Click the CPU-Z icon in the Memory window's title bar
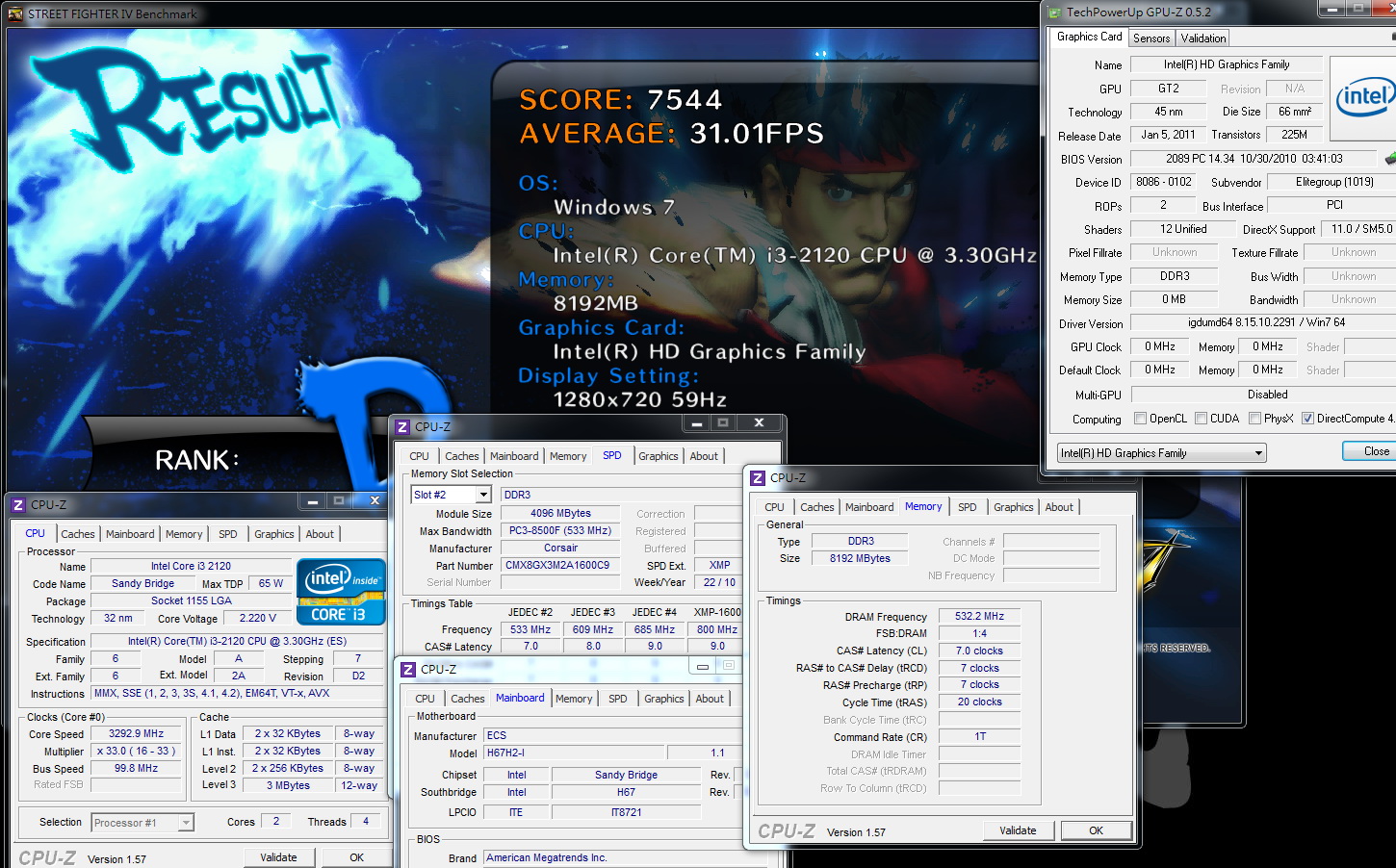 (x=758, y=477)
